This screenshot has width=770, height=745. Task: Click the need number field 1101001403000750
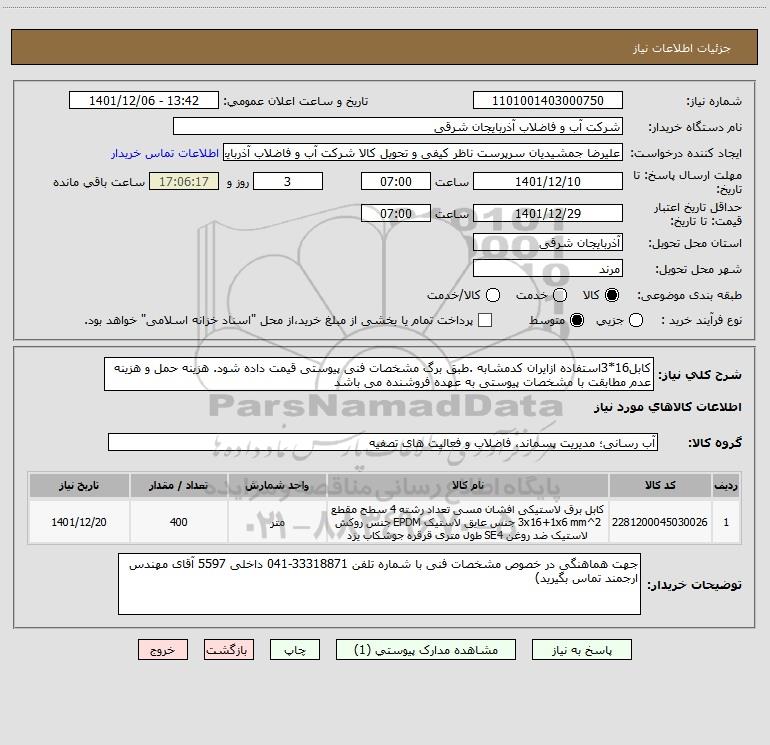[548, 101]
